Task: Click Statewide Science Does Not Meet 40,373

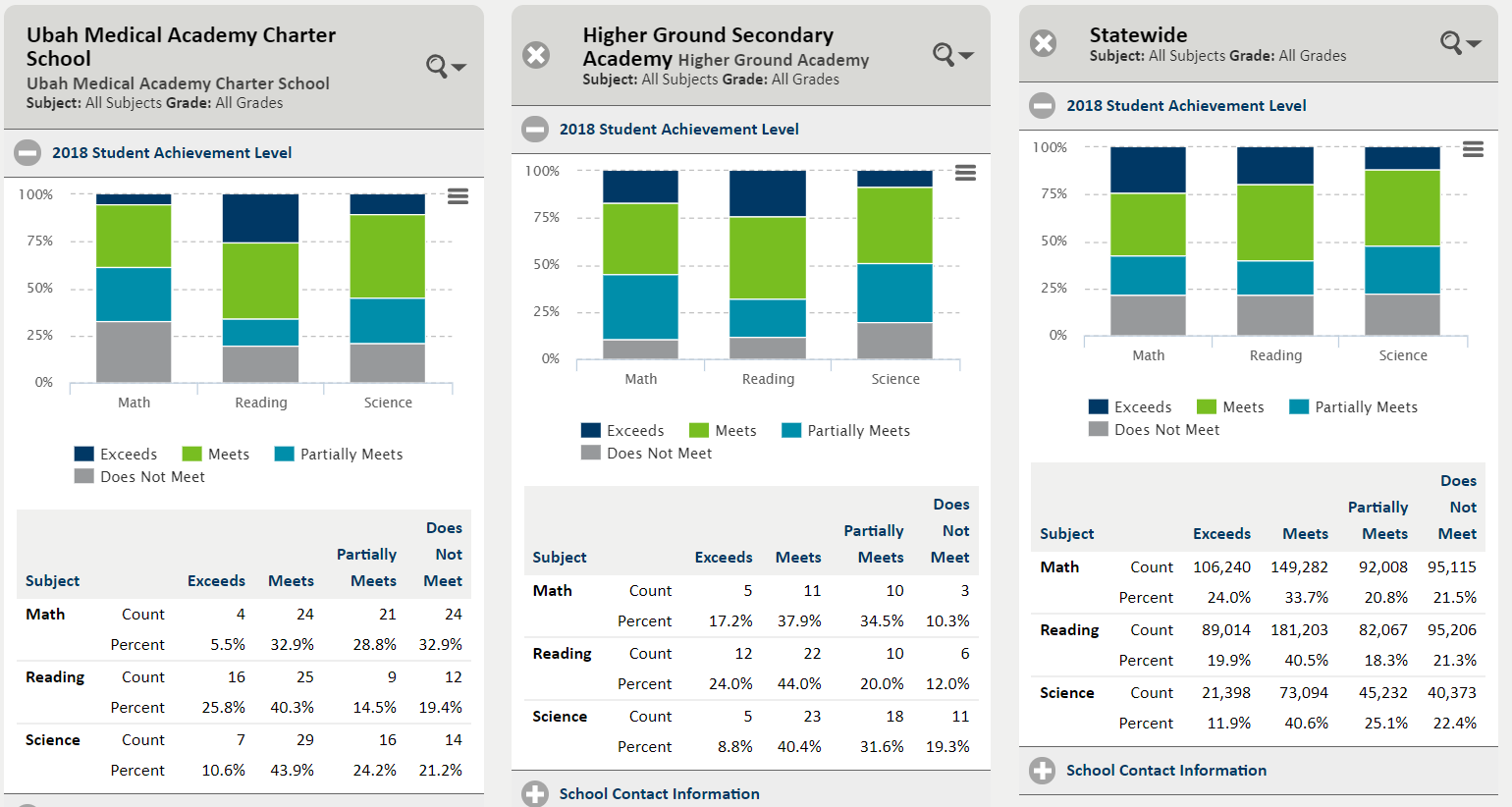Action: (x=1452, y=693)
